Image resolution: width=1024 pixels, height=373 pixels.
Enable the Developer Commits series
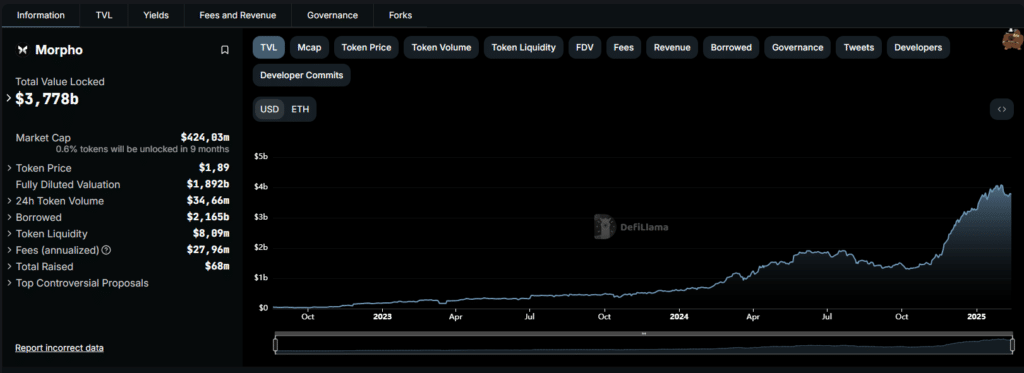click(x=302, y=75)
